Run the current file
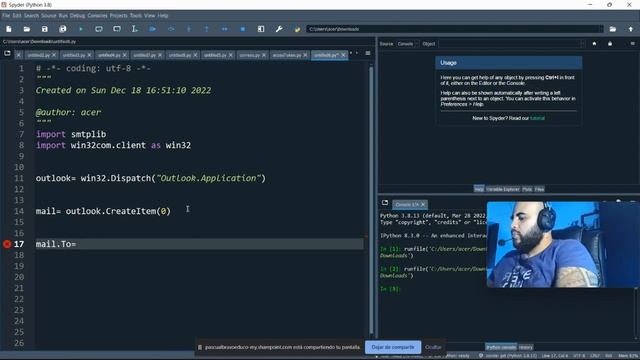 81,29
